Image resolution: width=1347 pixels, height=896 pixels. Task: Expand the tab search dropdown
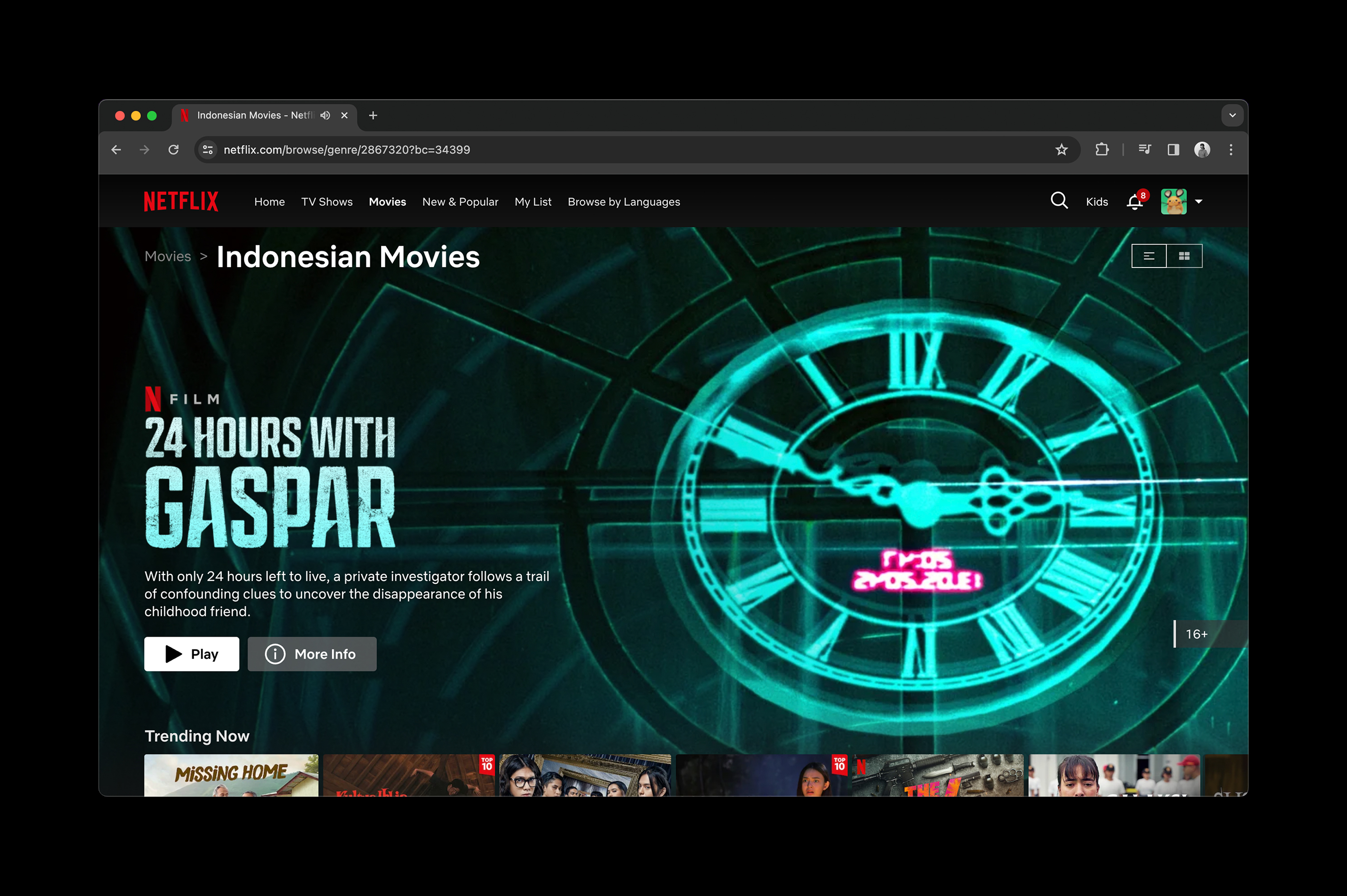(x=1232, y=115)
